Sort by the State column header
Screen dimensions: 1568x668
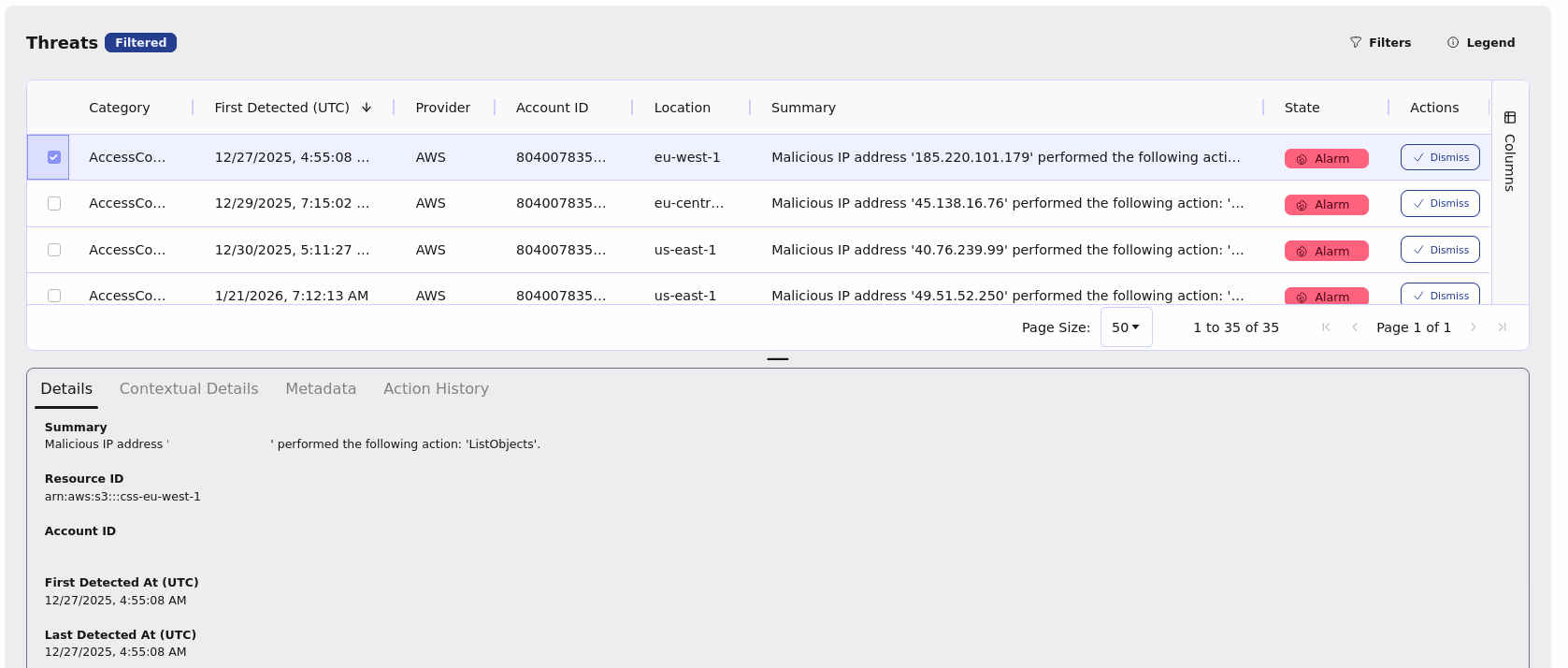coord(1302,108)
